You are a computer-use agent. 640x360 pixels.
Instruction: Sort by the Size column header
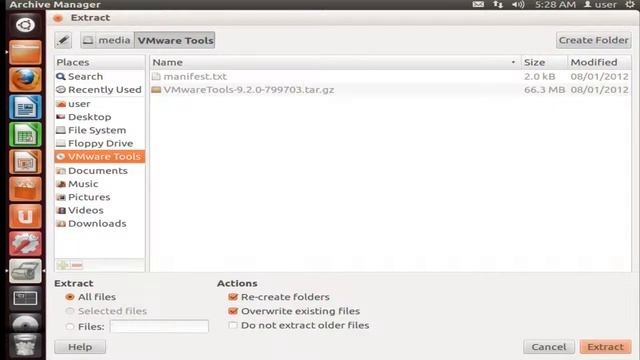(544, 62)
